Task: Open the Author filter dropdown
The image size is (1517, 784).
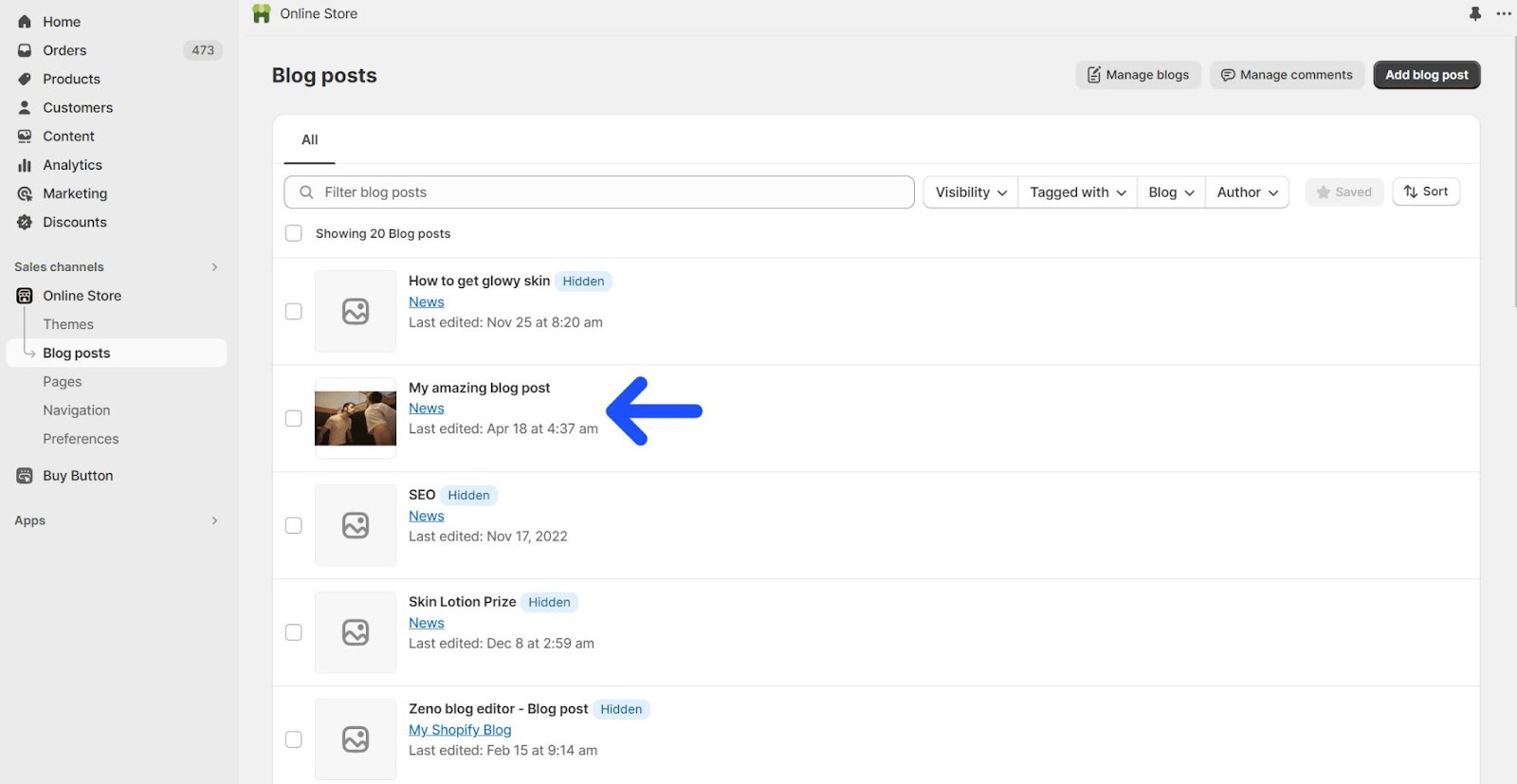Action: 1248,192
